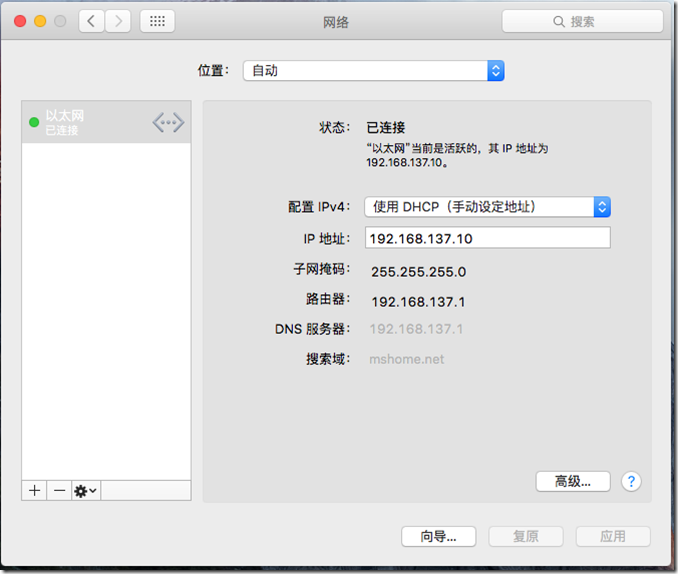Expand the 配置 IPv4 dropdown
This screenshot has height=574, width=678.
pyautogui.click(x=487, y=207)
